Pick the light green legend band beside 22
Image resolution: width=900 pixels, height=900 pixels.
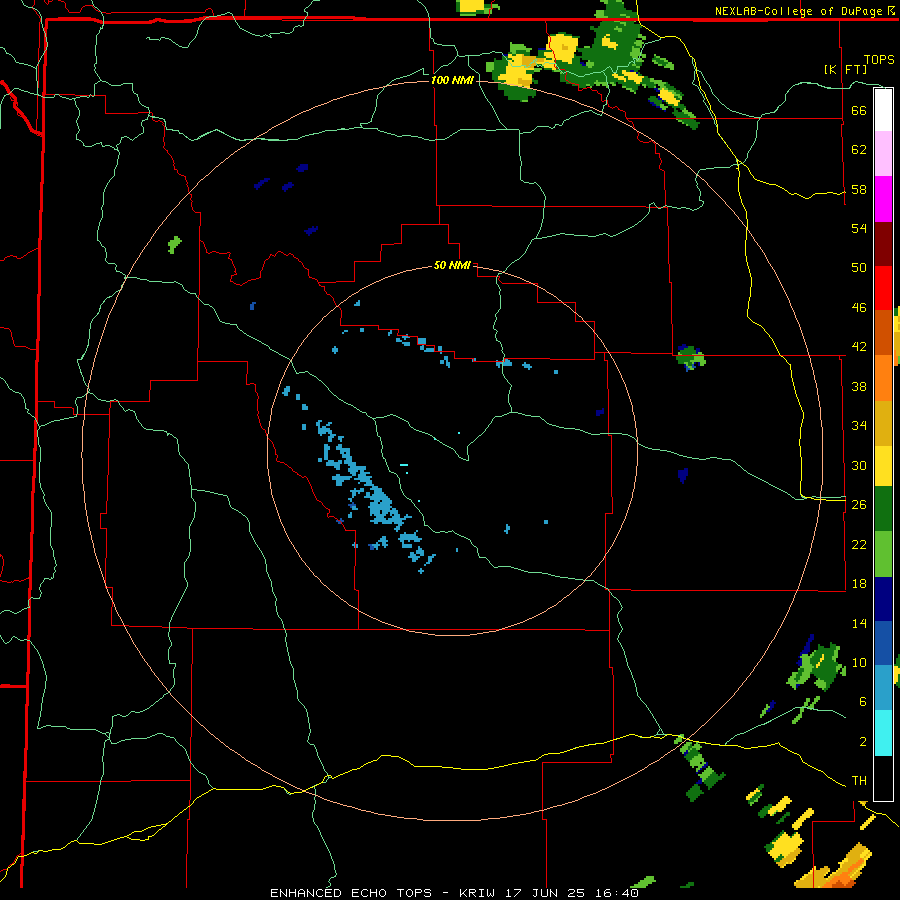click(883, 554)
